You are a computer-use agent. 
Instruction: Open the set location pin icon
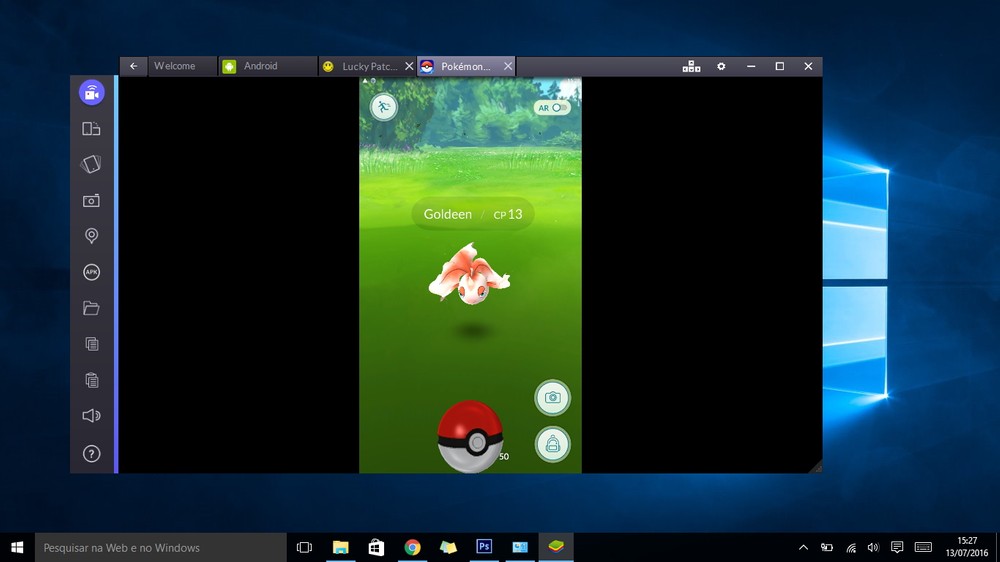(x=91, y=236)
